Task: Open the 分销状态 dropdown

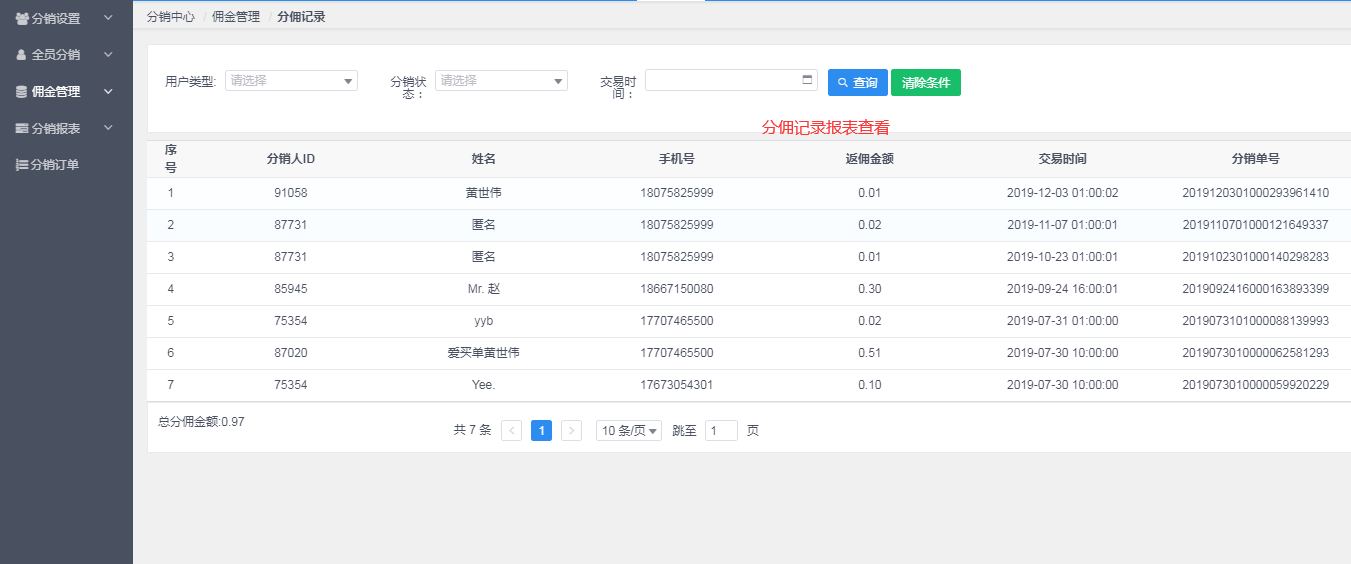Action: point(501,81)
